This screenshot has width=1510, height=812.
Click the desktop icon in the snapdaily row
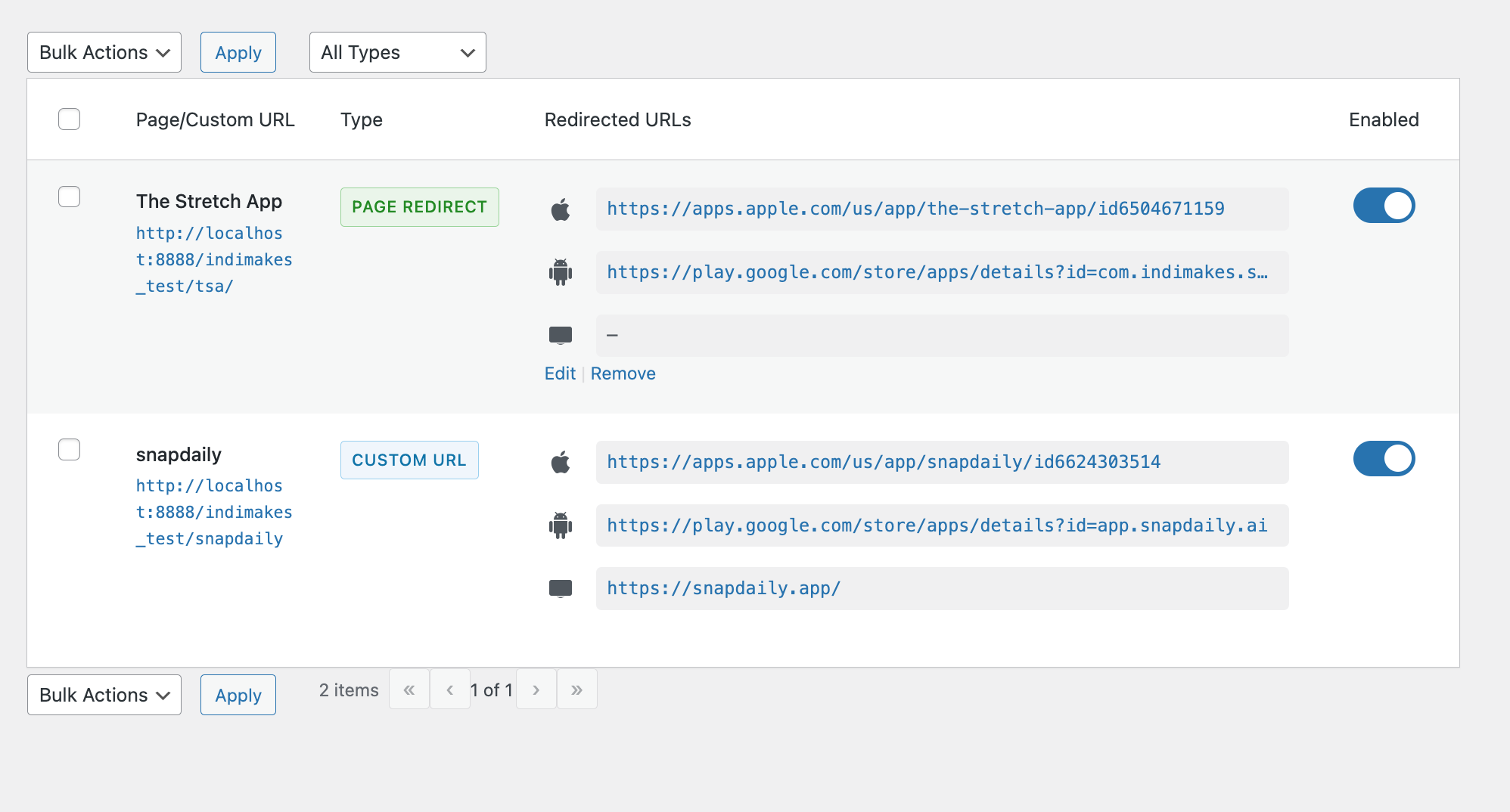[561, 588]
